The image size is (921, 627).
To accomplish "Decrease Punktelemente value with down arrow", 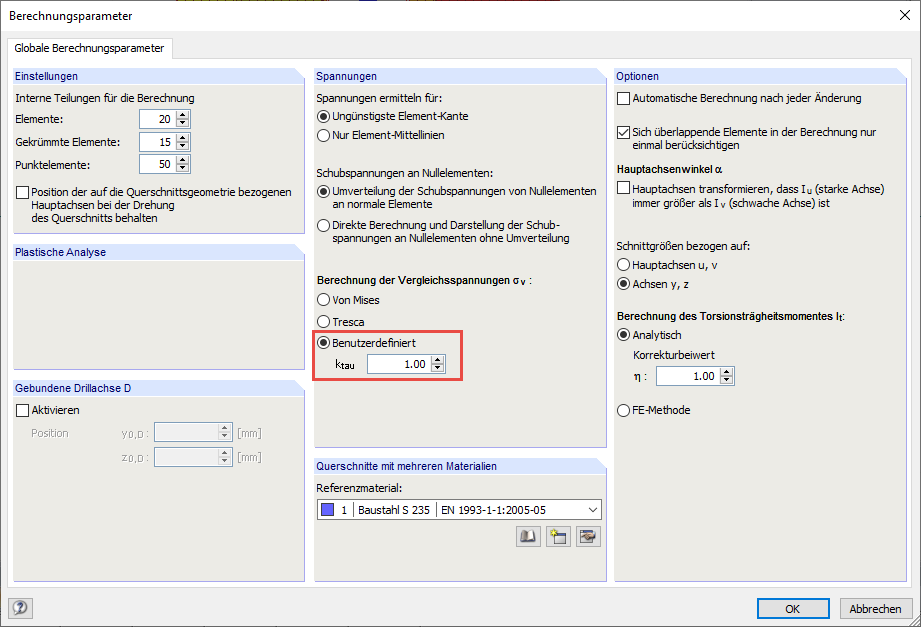I will 183,168.
